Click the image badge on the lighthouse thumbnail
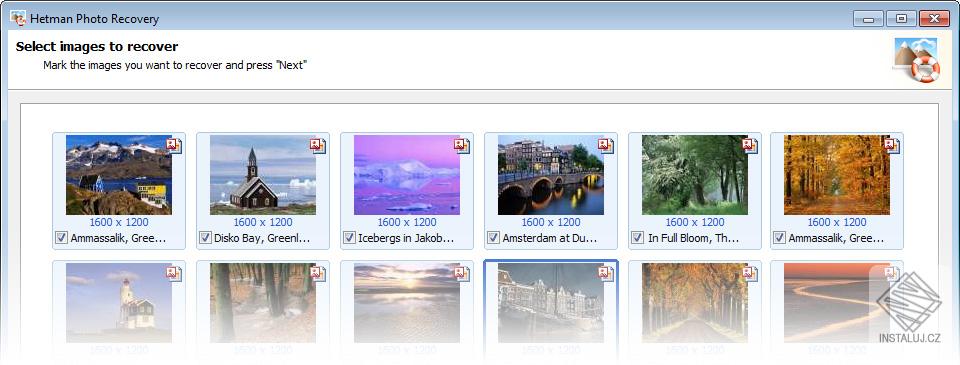The image size is (960, 365). pyautogui.click(x=174, y=273)
